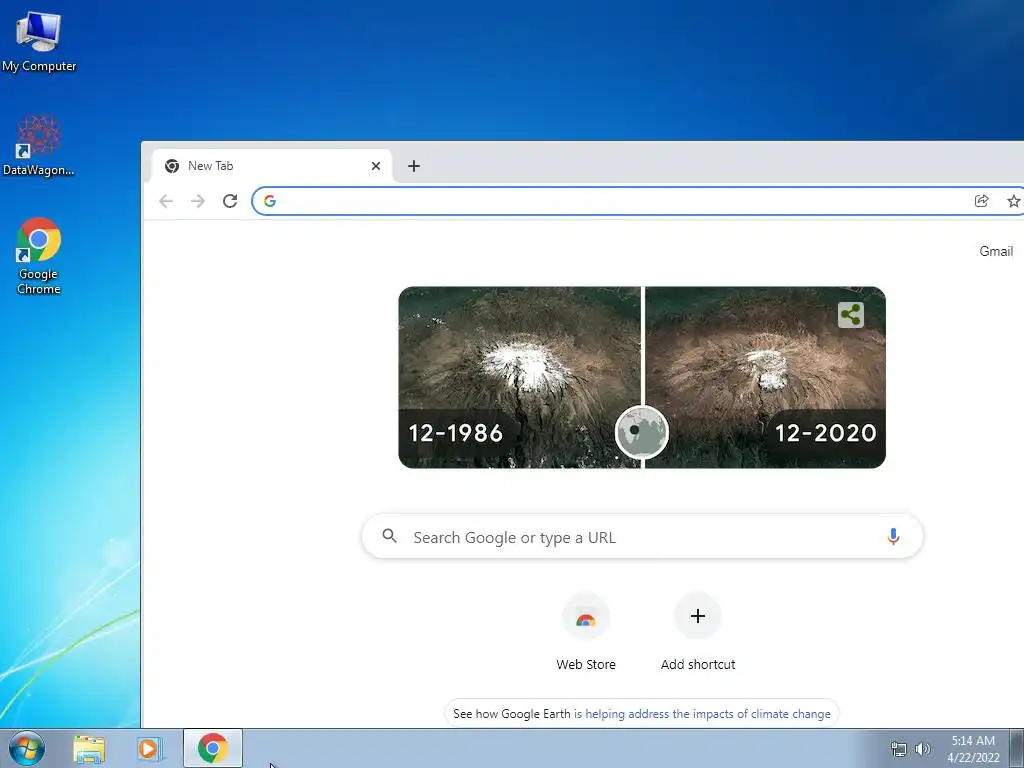Open the Gmail link
1024x768 pixels.
tap(996, 251)
